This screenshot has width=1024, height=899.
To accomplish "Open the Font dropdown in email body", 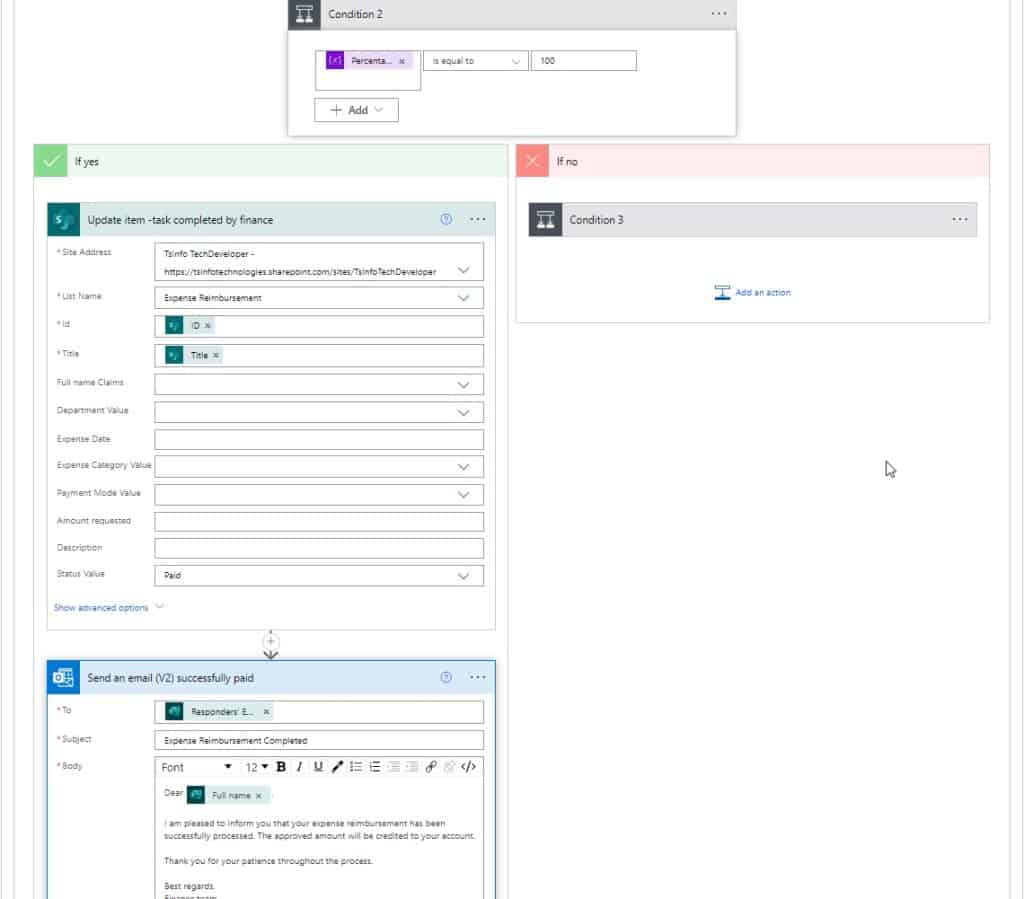I will point(197,767).
